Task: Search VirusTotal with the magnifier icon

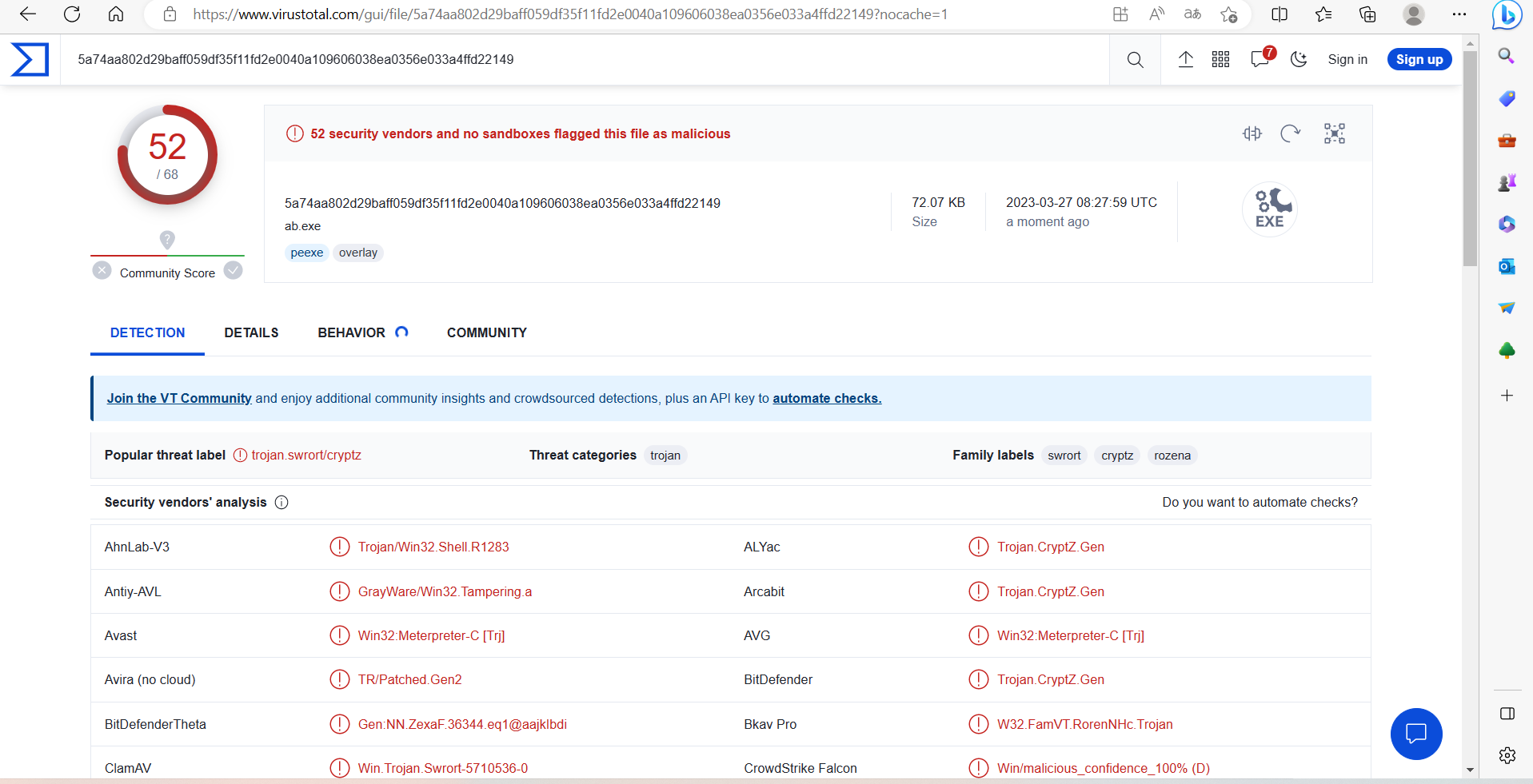Action: (x=1135, y=60)
